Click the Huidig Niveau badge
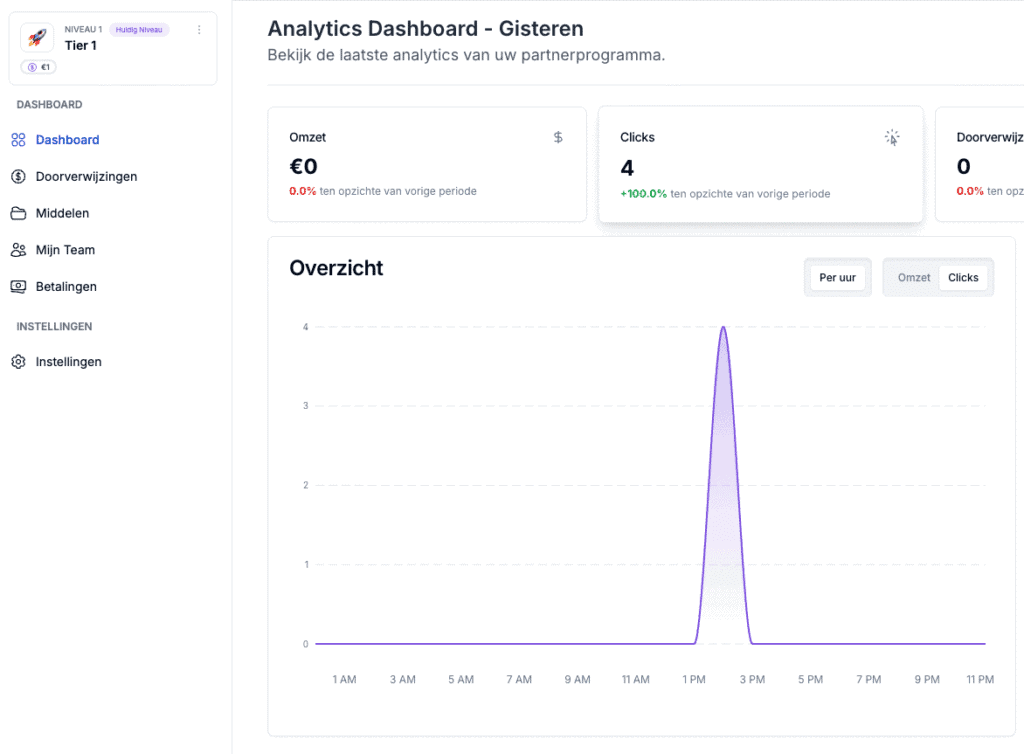The image size is (1024, 754). 139,30
